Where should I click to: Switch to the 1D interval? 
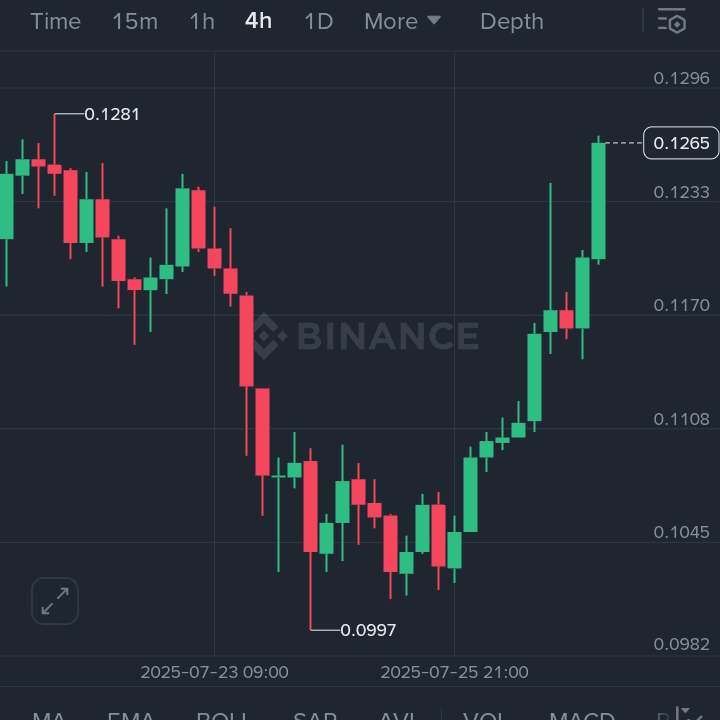point(318,21)
